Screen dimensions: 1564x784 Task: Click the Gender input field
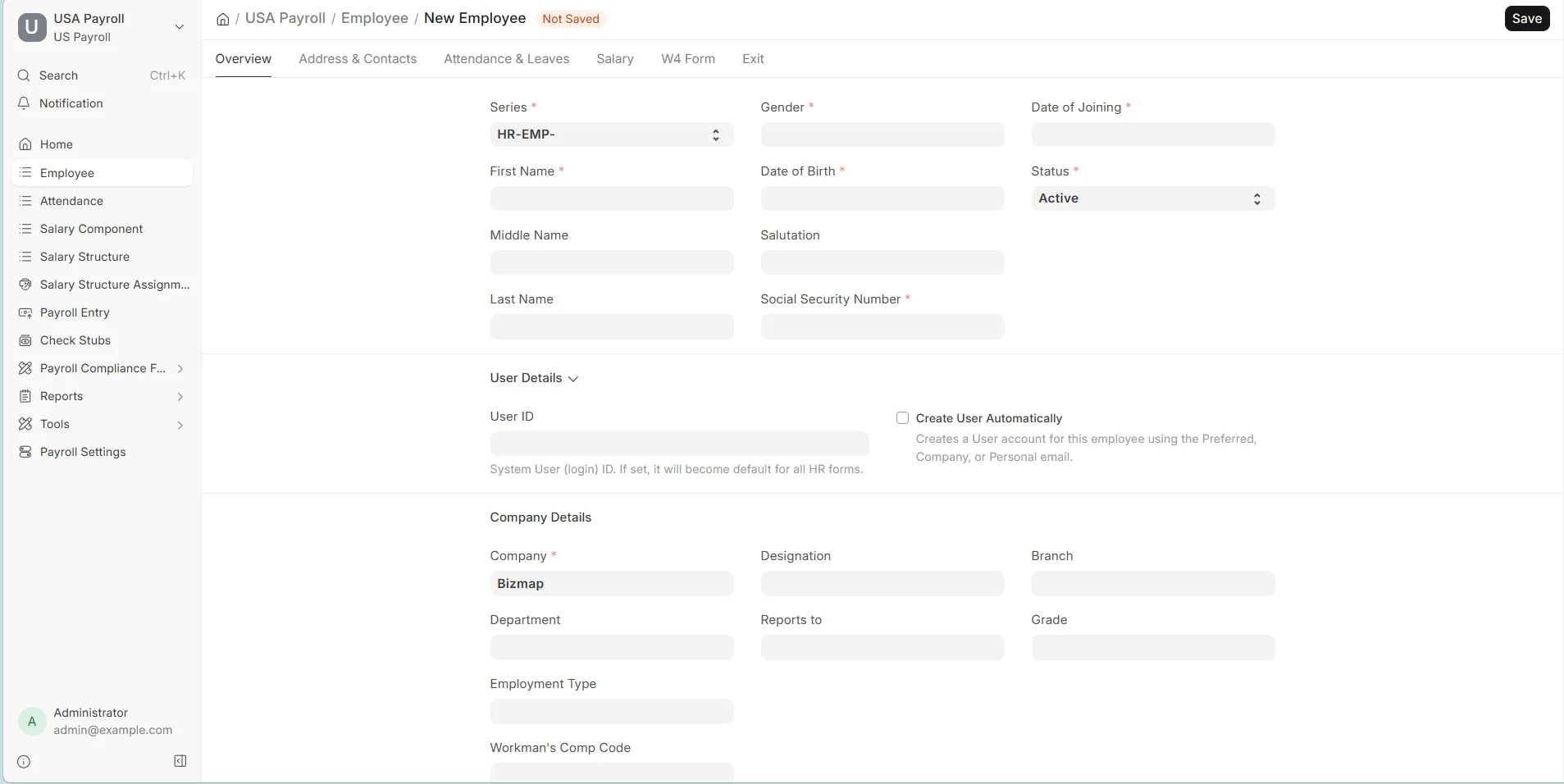pyautogui.click(x=882, y=134)
